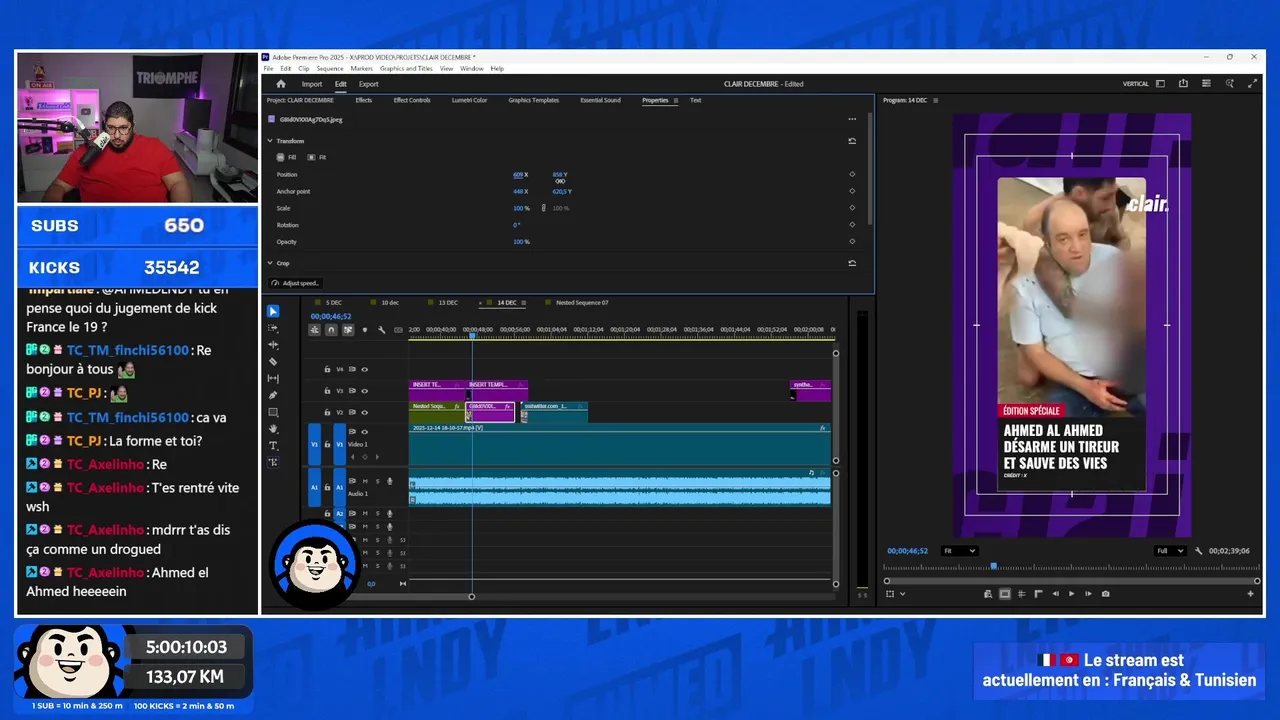
Task: Open timeline display settings wrench
Action: click(x=381, y=330)
